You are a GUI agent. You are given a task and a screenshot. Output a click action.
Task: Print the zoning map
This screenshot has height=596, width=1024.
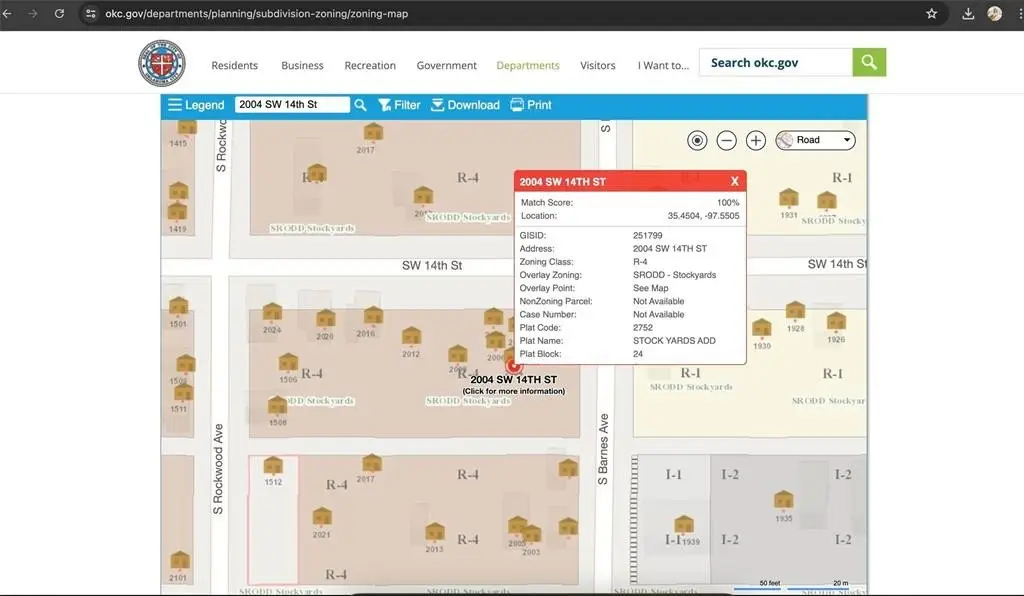530,105
